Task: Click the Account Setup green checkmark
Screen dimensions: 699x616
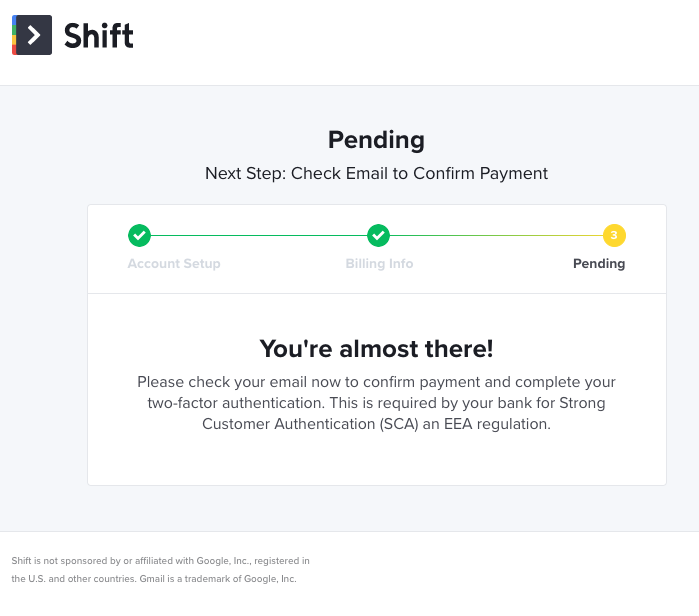Action: 139,236
